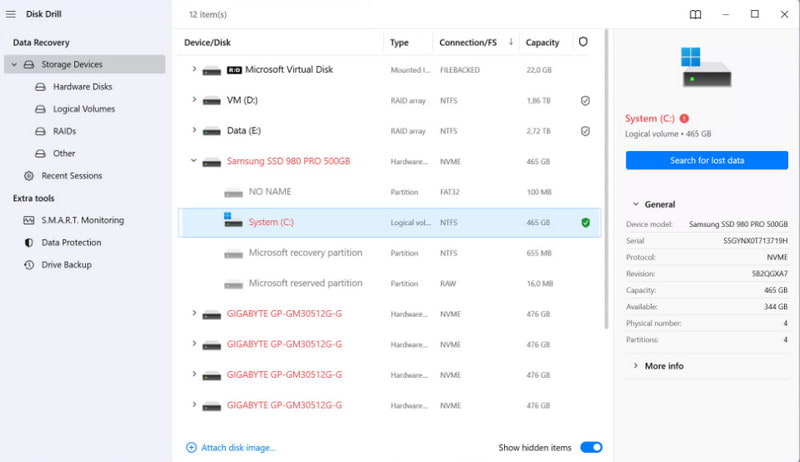Click the FILEBACKED connection cell
800x462 pixels.
tap(460, 70)
